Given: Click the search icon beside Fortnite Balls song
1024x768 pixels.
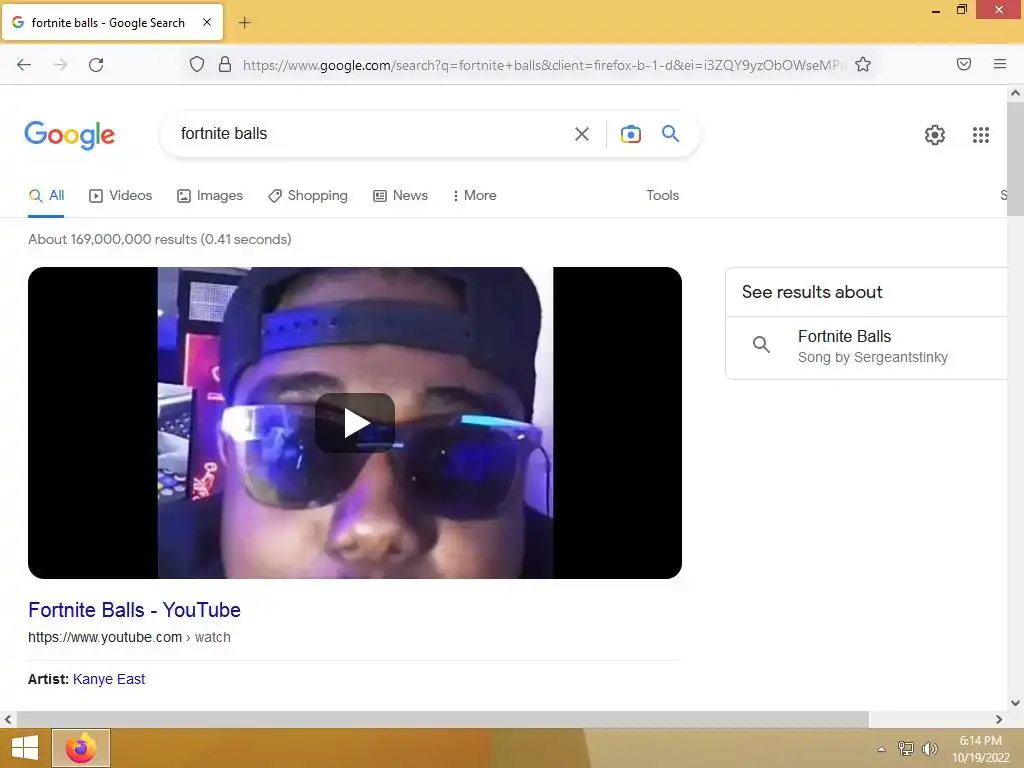Looking at the screenshot, I should [761, 344].
